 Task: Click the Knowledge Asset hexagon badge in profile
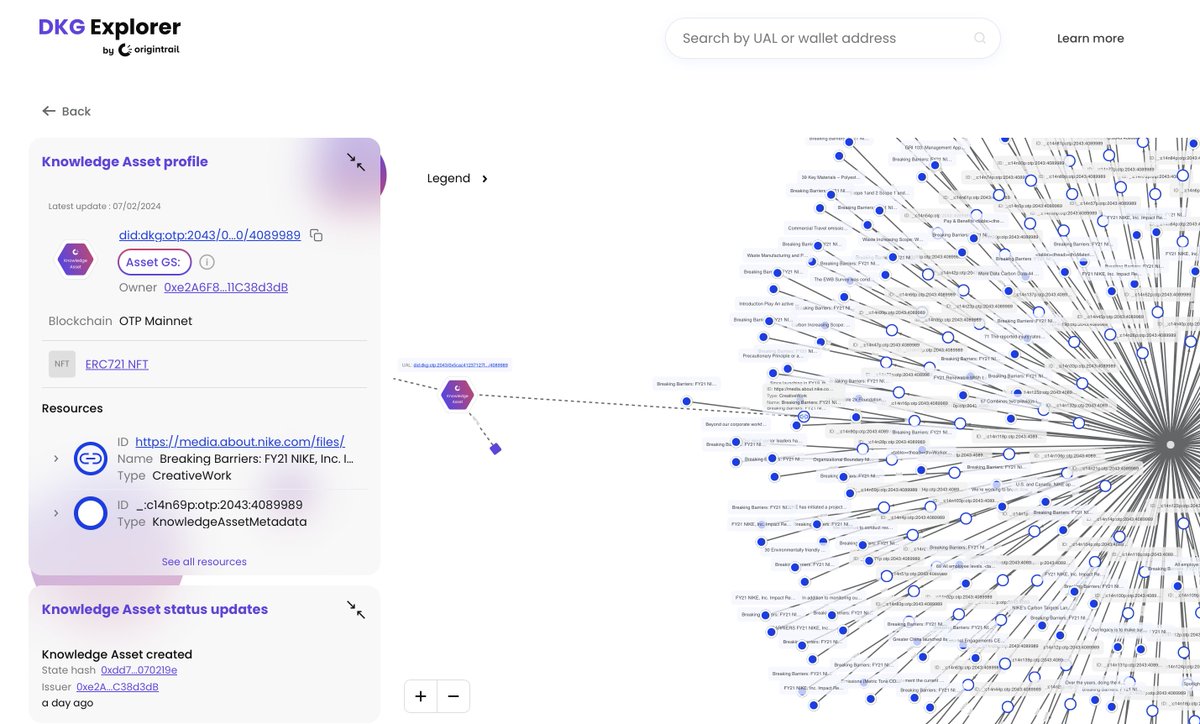(x=75, y=259)
